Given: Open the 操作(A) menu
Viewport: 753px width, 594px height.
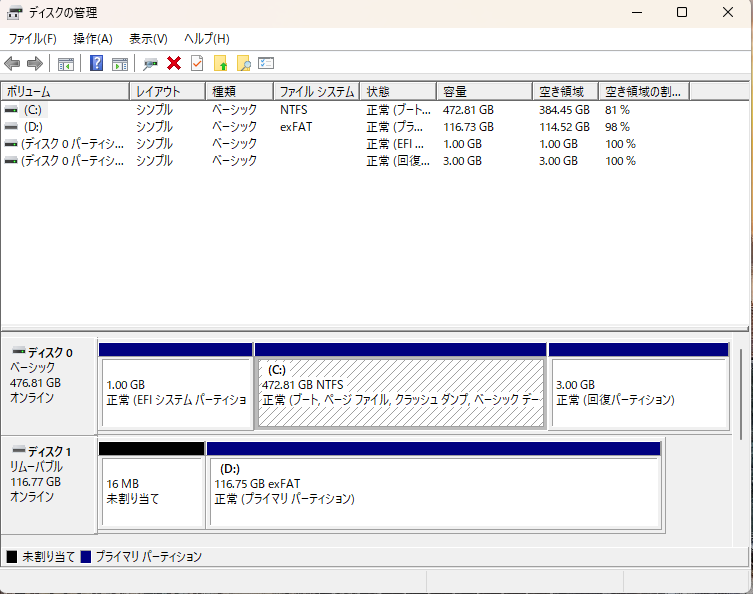Looking at the screenshot, I should pyautogui.click(x=93, y=39).
